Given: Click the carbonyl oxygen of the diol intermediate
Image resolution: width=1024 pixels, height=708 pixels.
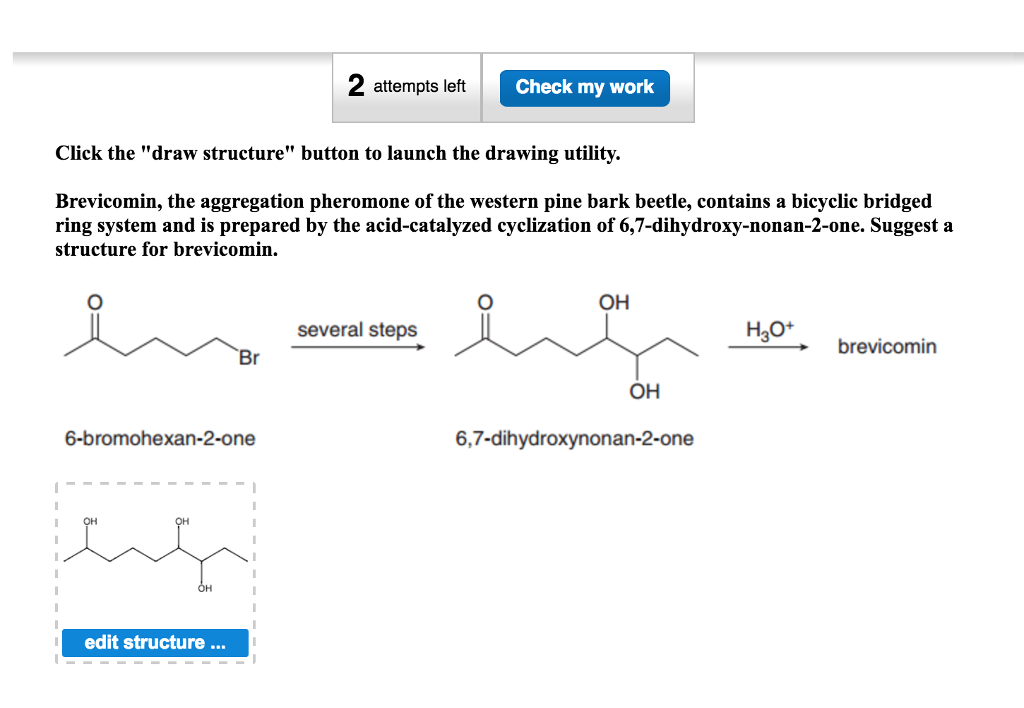Looking at the screenshot, I should [x=484, y=302].
